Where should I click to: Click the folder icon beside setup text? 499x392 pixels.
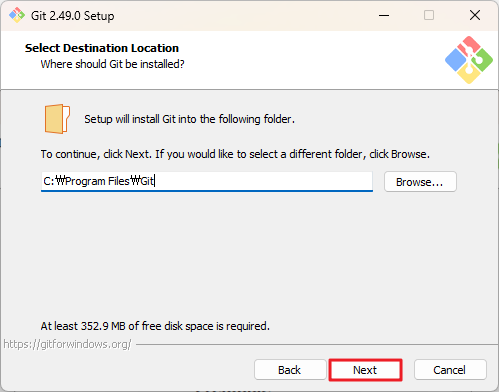(57, 119)
